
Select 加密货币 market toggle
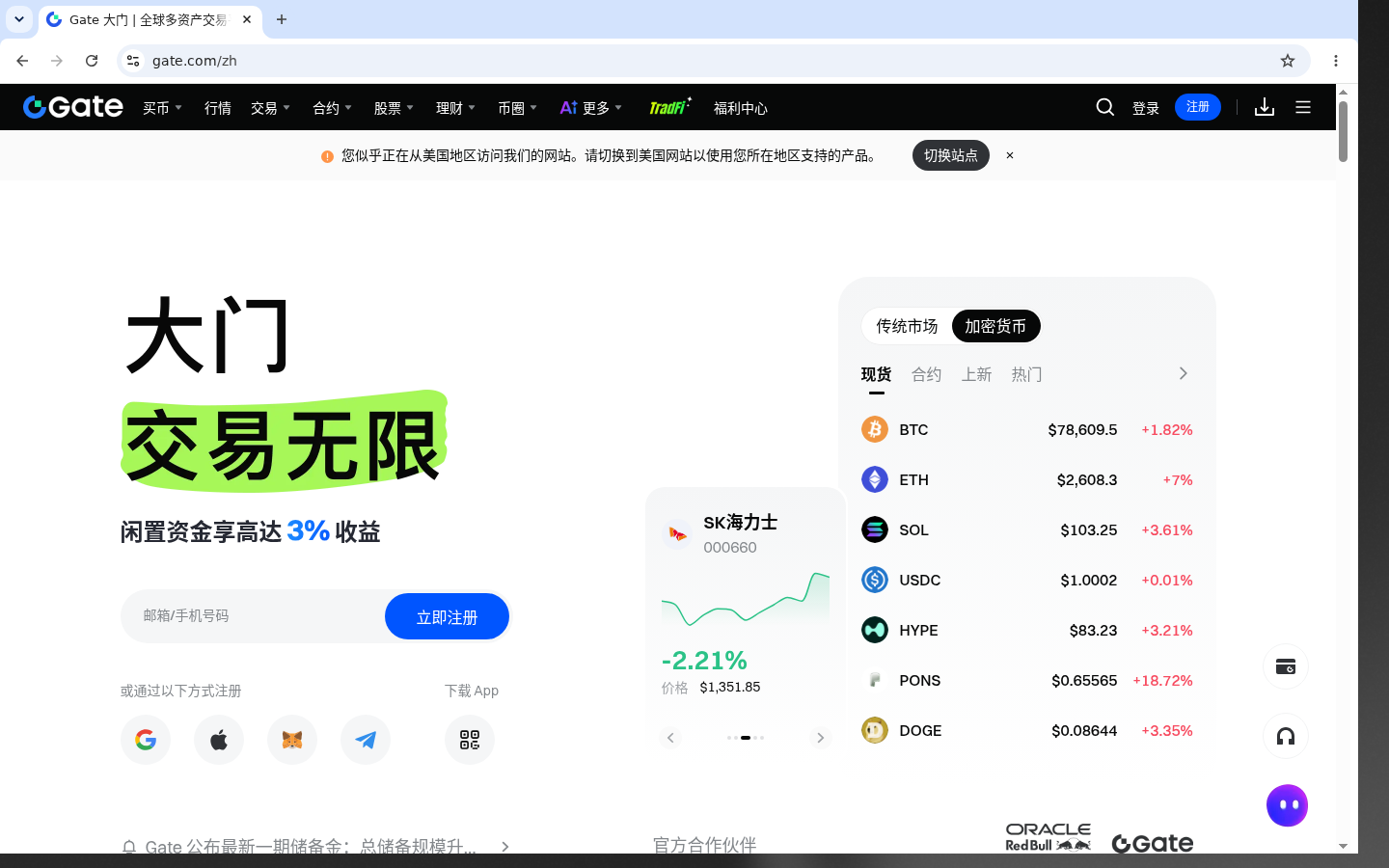(995, 326)
